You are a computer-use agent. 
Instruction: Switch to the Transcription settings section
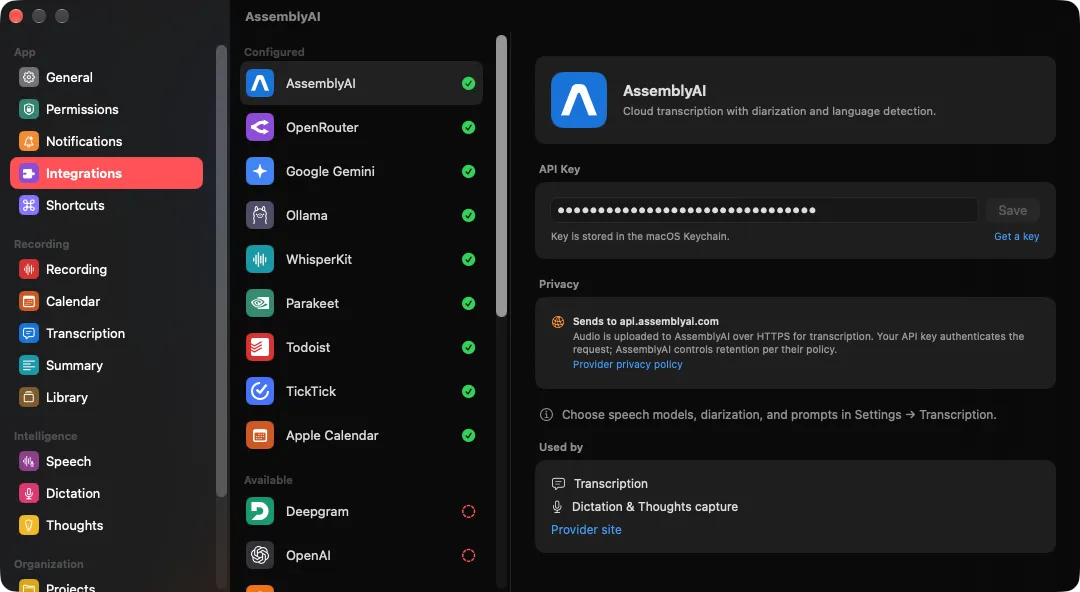tap(106, 334)
